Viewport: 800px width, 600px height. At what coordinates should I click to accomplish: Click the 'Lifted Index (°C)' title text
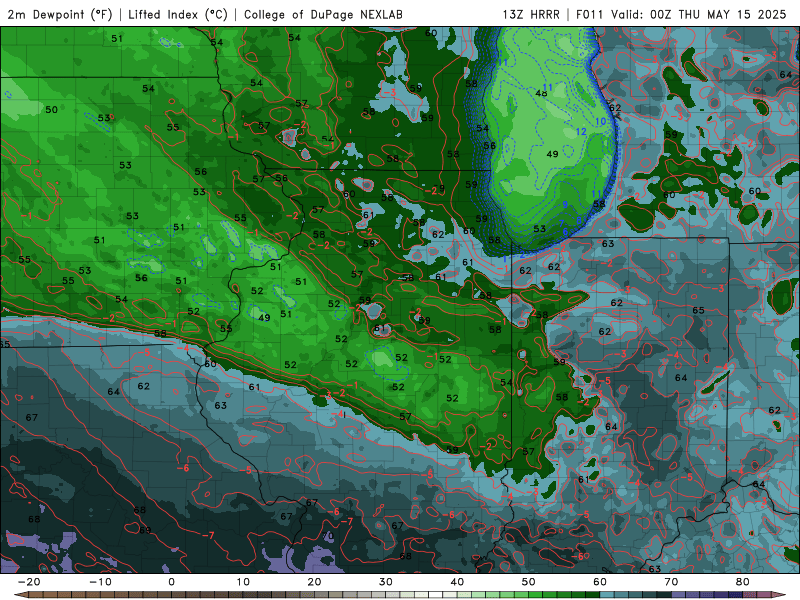point(178,14)
